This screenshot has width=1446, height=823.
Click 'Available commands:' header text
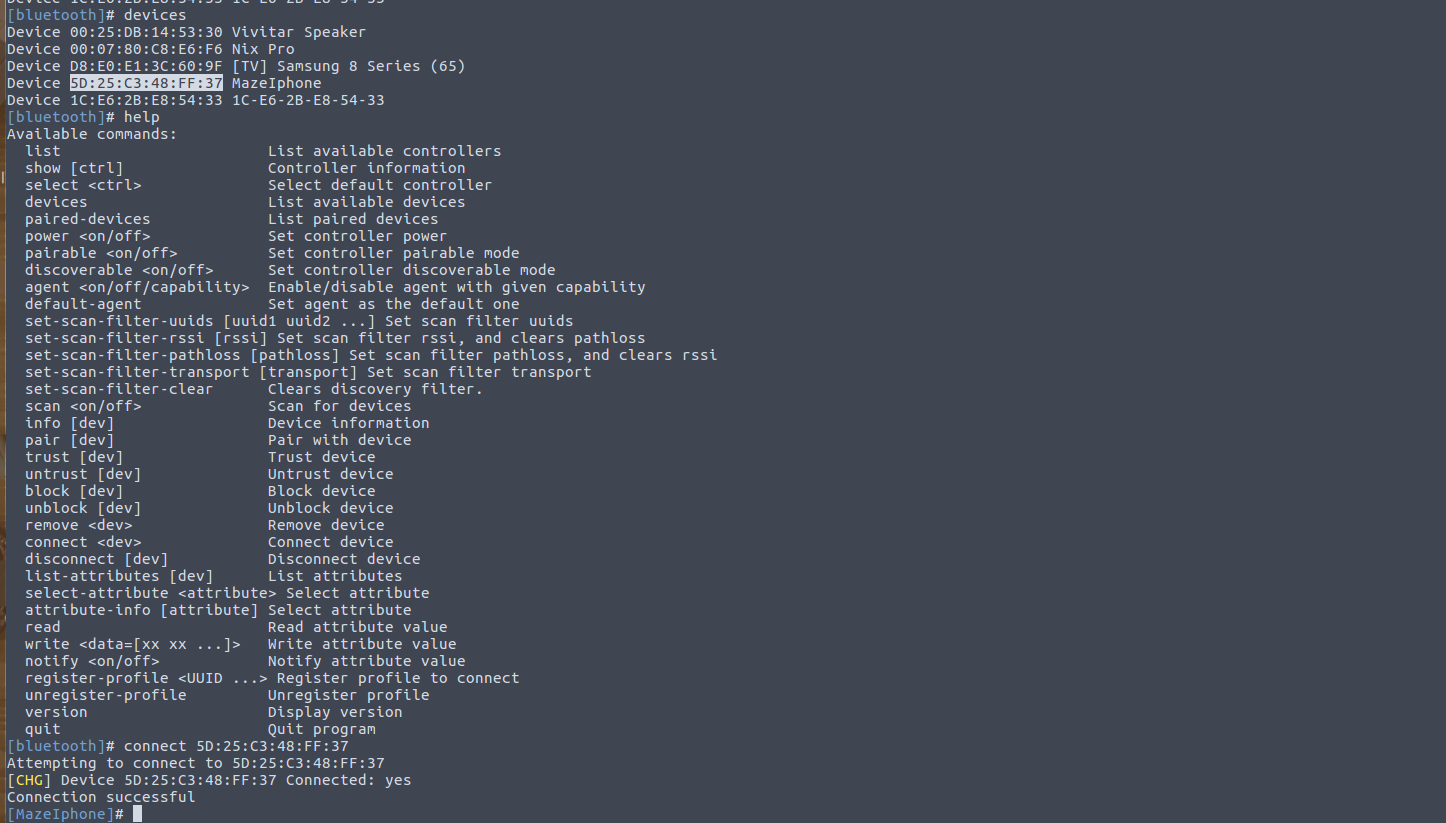tap(92, 134)
